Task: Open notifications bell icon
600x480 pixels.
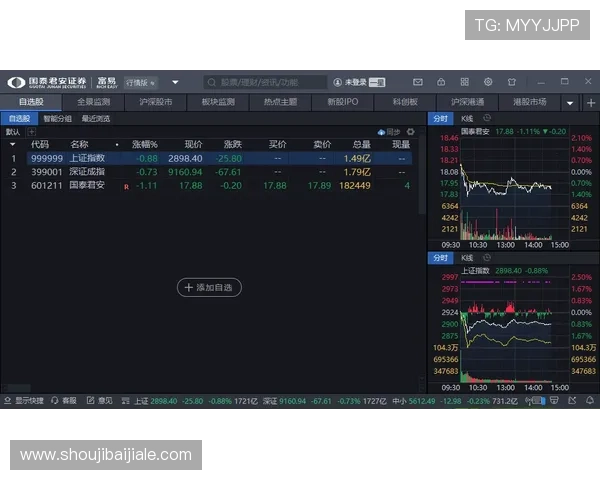Action: click(590, 400)
